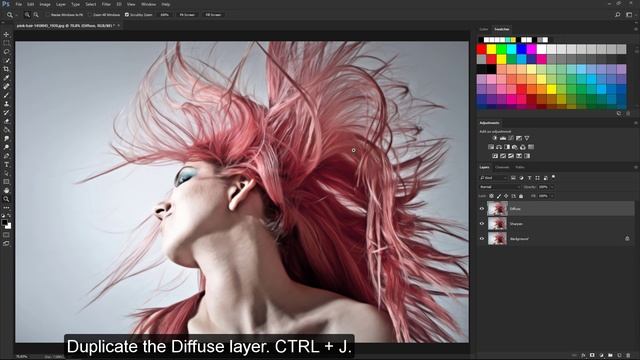Click the Zoom Out option icon

(36, 15)
